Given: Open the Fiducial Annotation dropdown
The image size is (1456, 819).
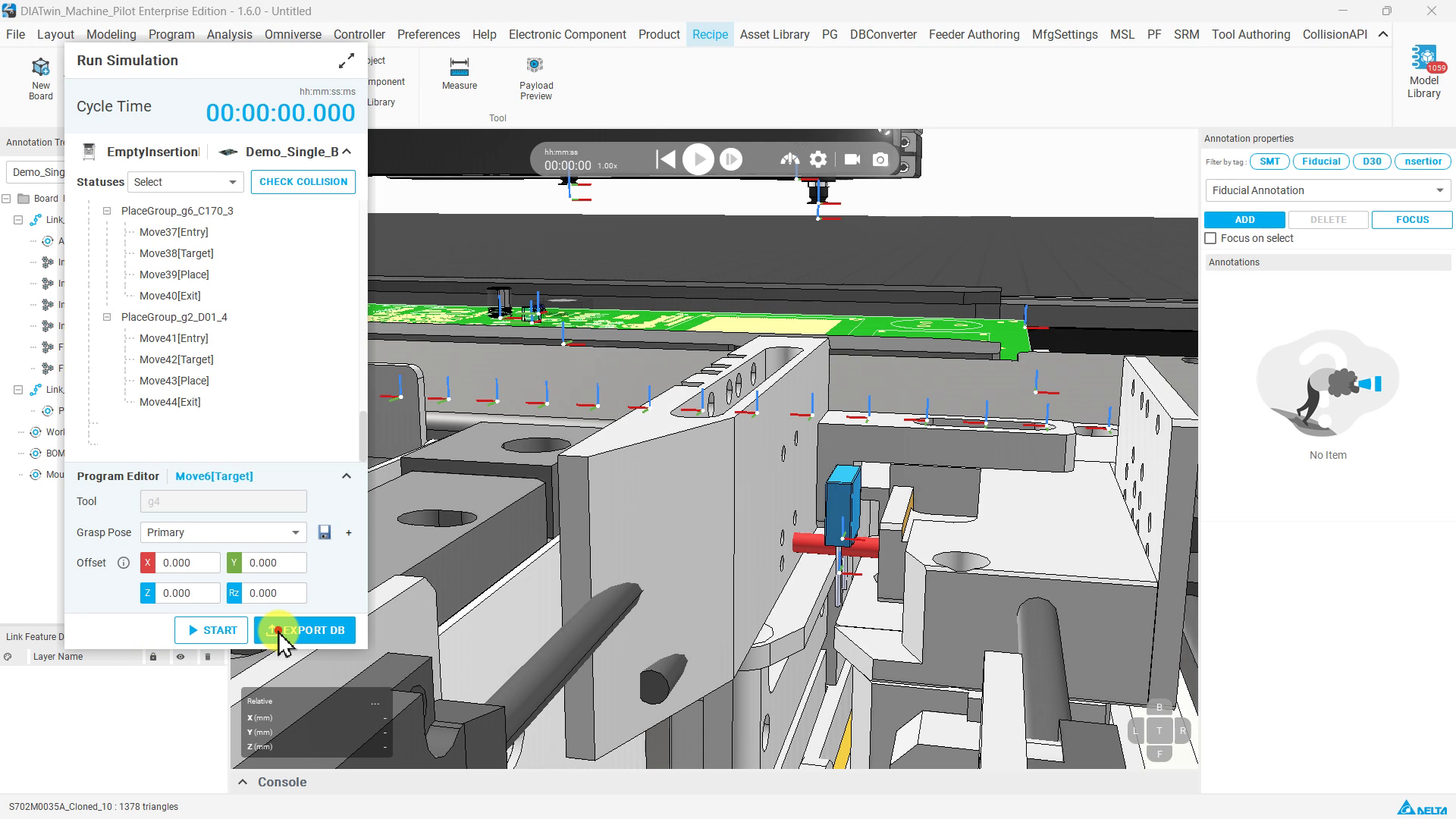Looking at the screenshot, I should click(x=1328, y=190).
